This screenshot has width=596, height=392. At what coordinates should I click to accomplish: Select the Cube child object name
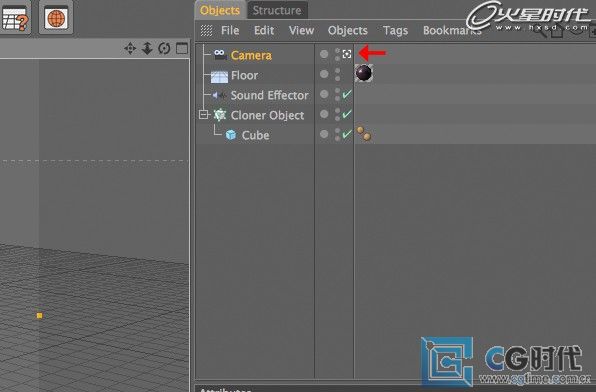(x=255, y=135)
